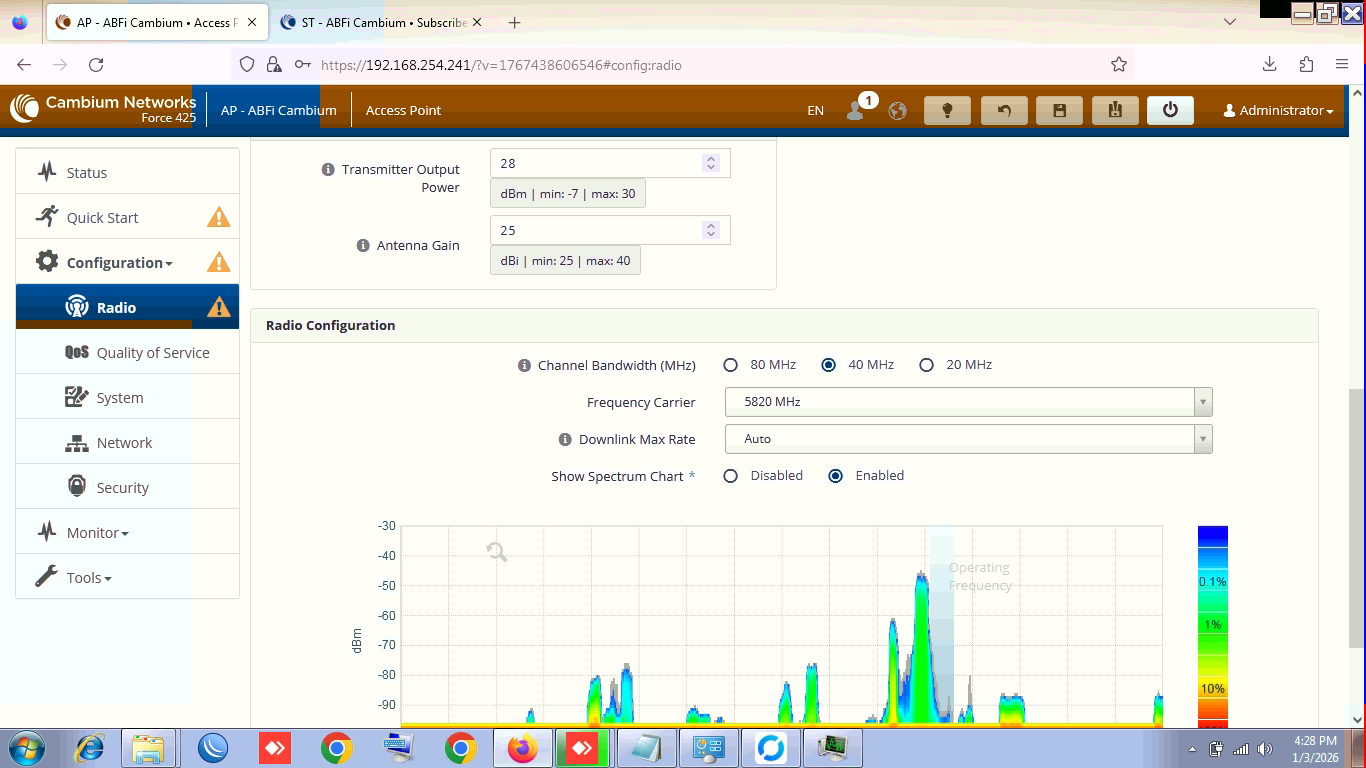Screen dimensions: 1366x768
Task: Click the lightbulb icon in the header
Action: (947, 110)
